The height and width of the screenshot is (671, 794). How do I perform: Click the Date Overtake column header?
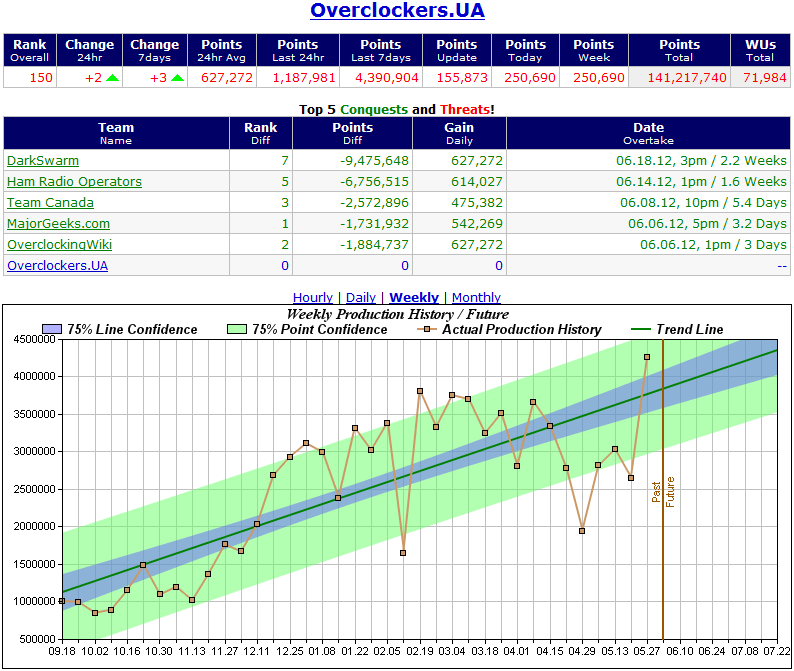648,133
